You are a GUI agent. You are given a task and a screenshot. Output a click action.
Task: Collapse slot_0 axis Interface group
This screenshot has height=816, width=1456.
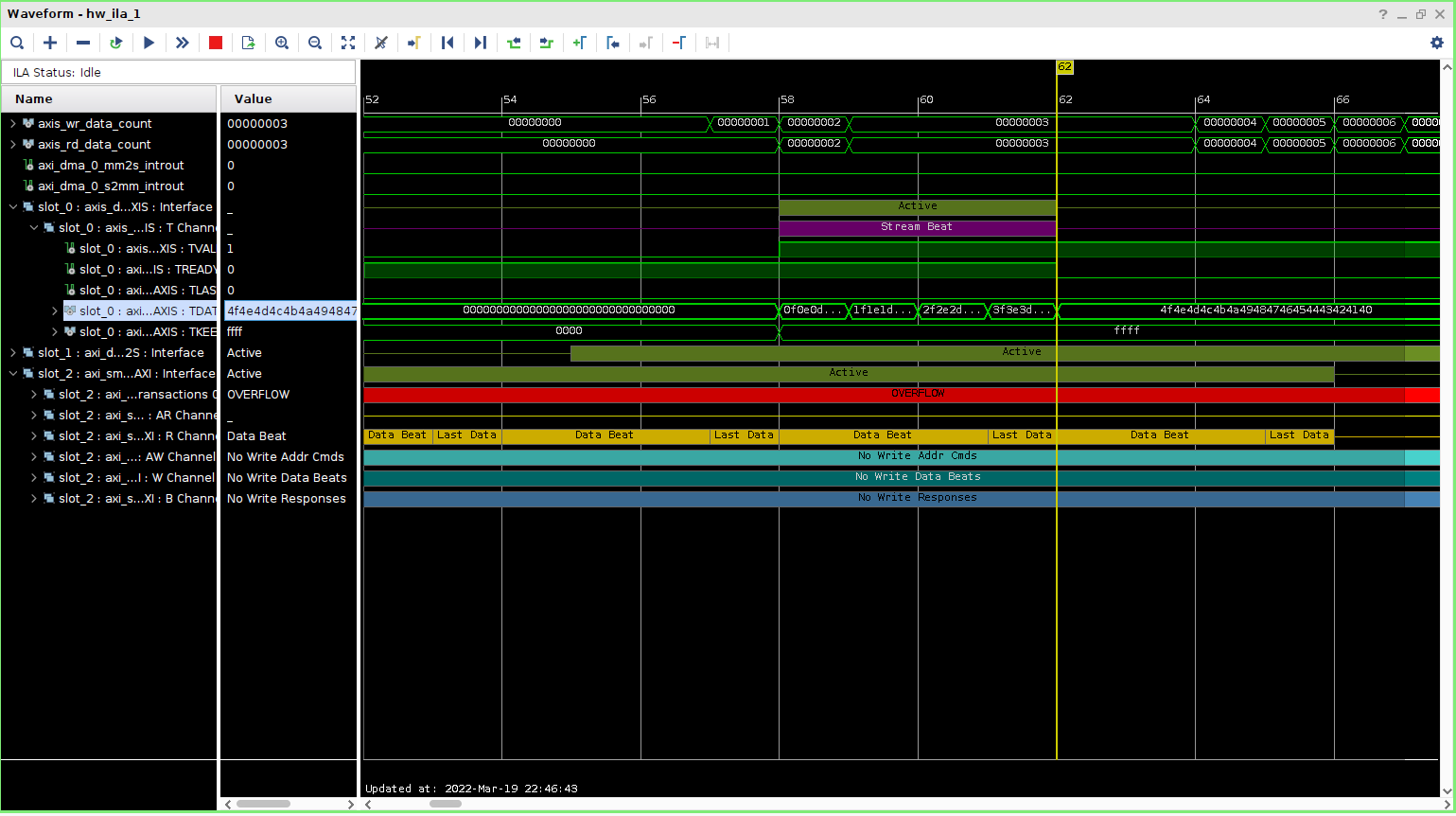tap(13, 207)
